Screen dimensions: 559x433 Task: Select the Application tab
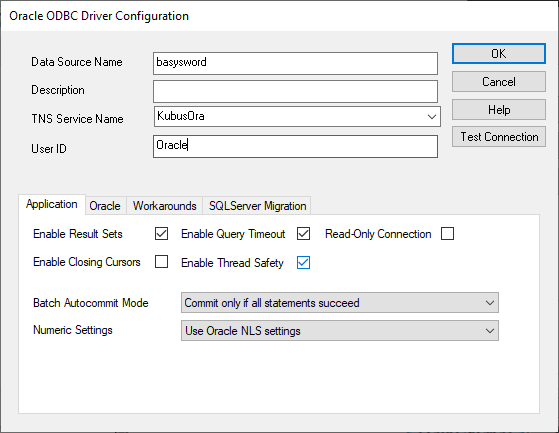pos(52,204)
